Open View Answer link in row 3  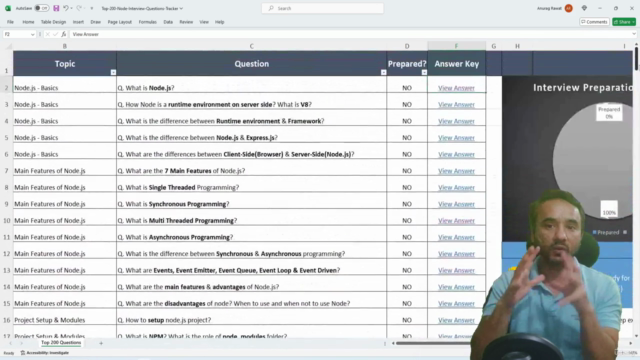[x=456, y=104]
